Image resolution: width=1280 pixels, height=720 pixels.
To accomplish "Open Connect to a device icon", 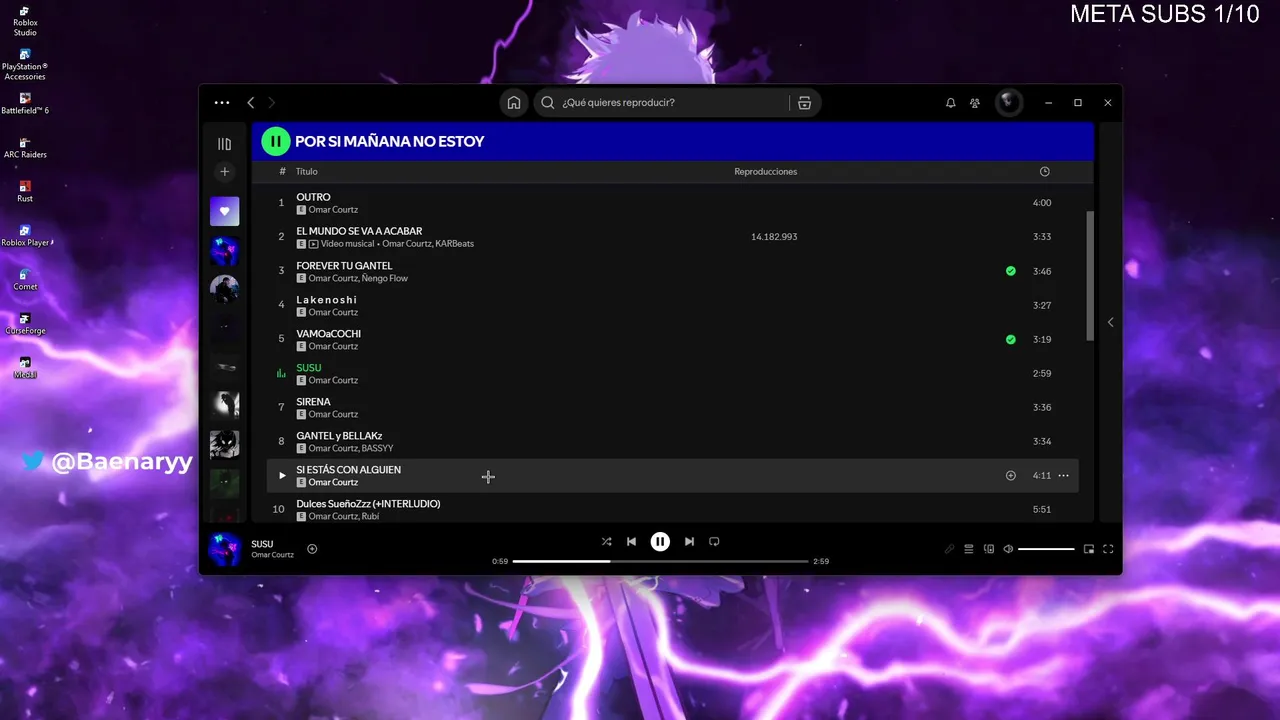I will [989, 549].
